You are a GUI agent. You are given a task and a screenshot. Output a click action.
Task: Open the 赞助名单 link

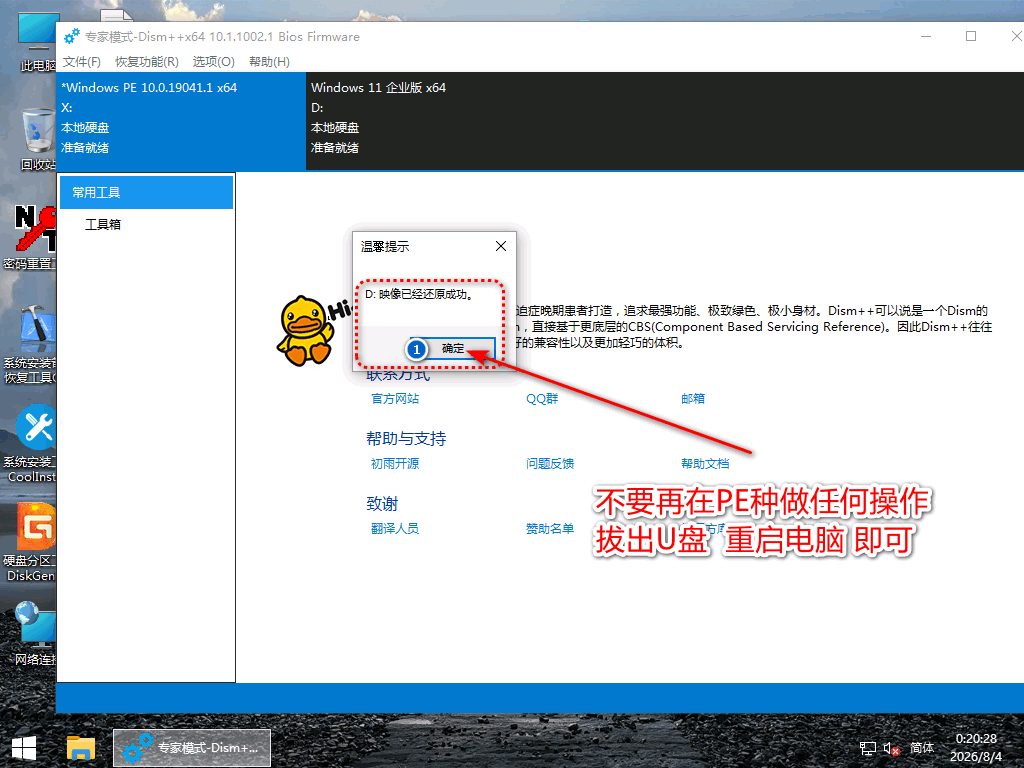tap(550, 528)
